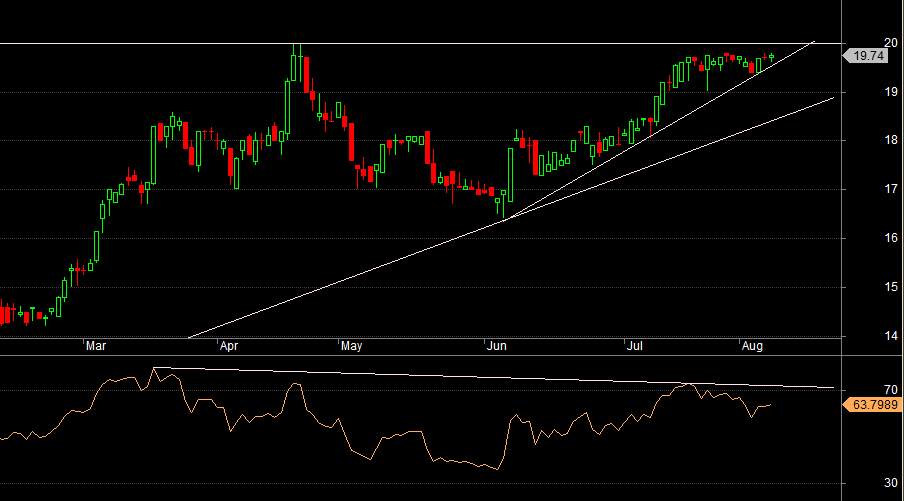Click the 70 level on indicator axis
This screenshot has width=904, height=501.
891,390
